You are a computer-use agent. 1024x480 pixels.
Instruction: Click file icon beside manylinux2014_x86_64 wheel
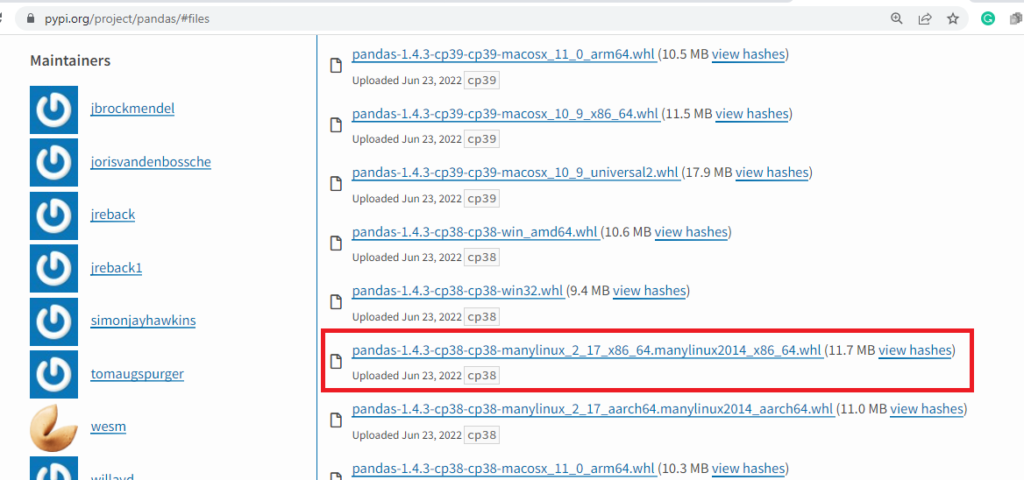pos(336,361)
